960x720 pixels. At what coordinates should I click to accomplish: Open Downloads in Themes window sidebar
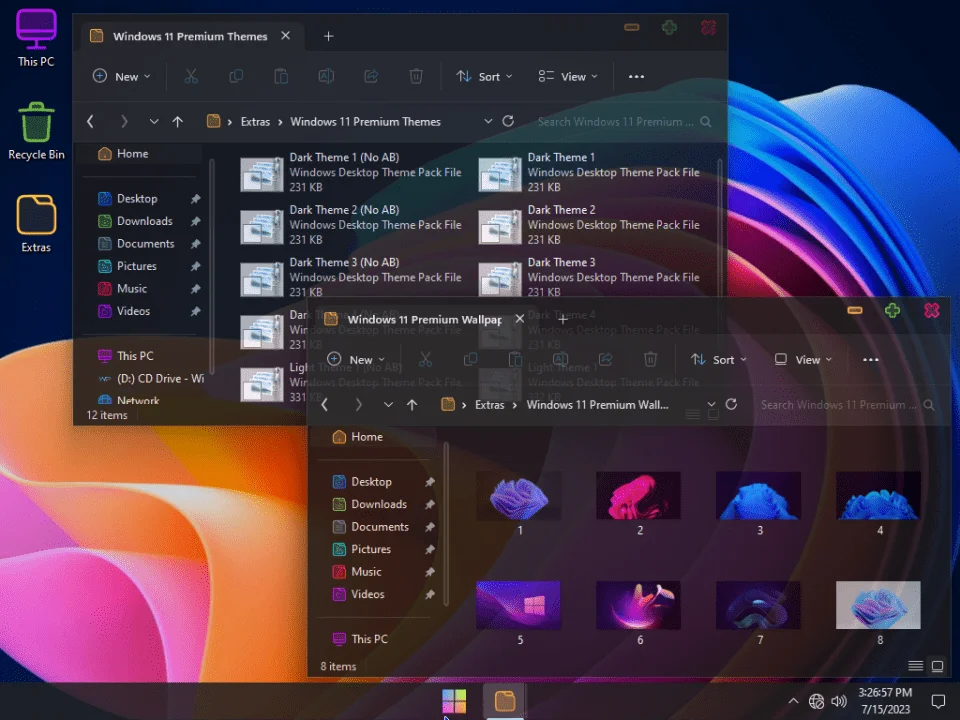(x=144, y=221)
